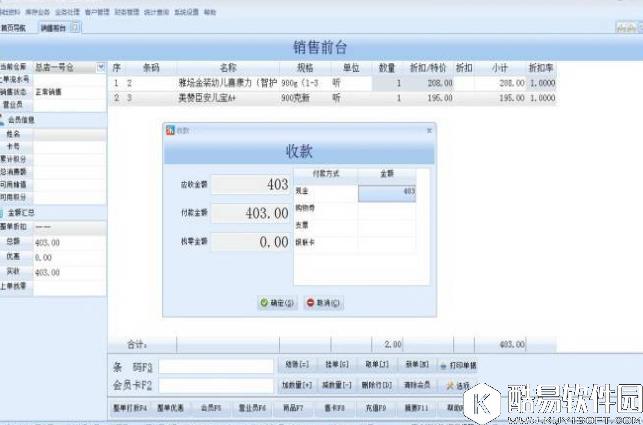Viewport: 643px width, 425px height.
Task: Select the 支票 payment row above 银联卡
Action: 355,225
